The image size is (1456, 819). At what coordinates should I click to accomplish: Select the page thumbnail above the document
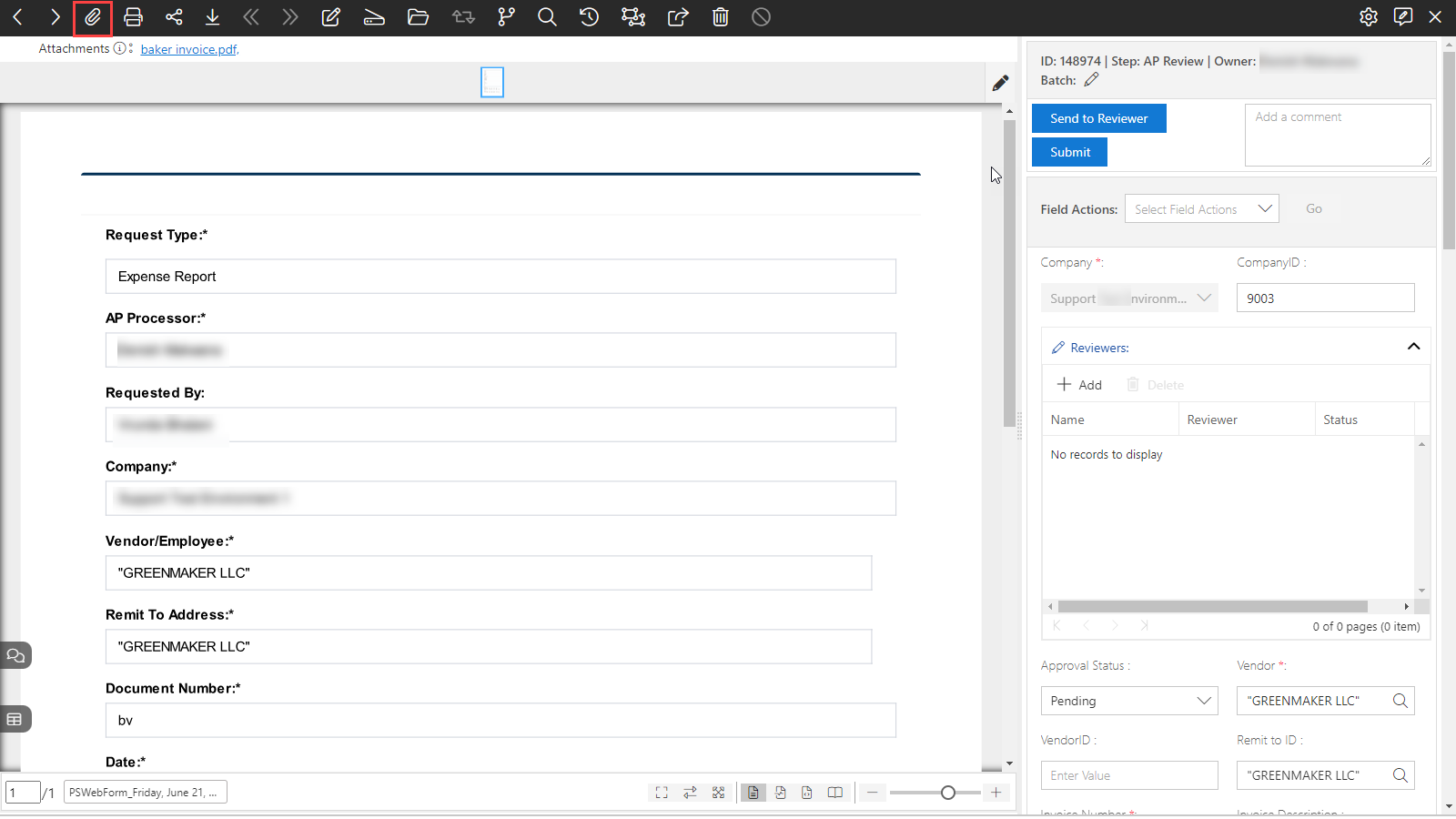tap(492, 82)
